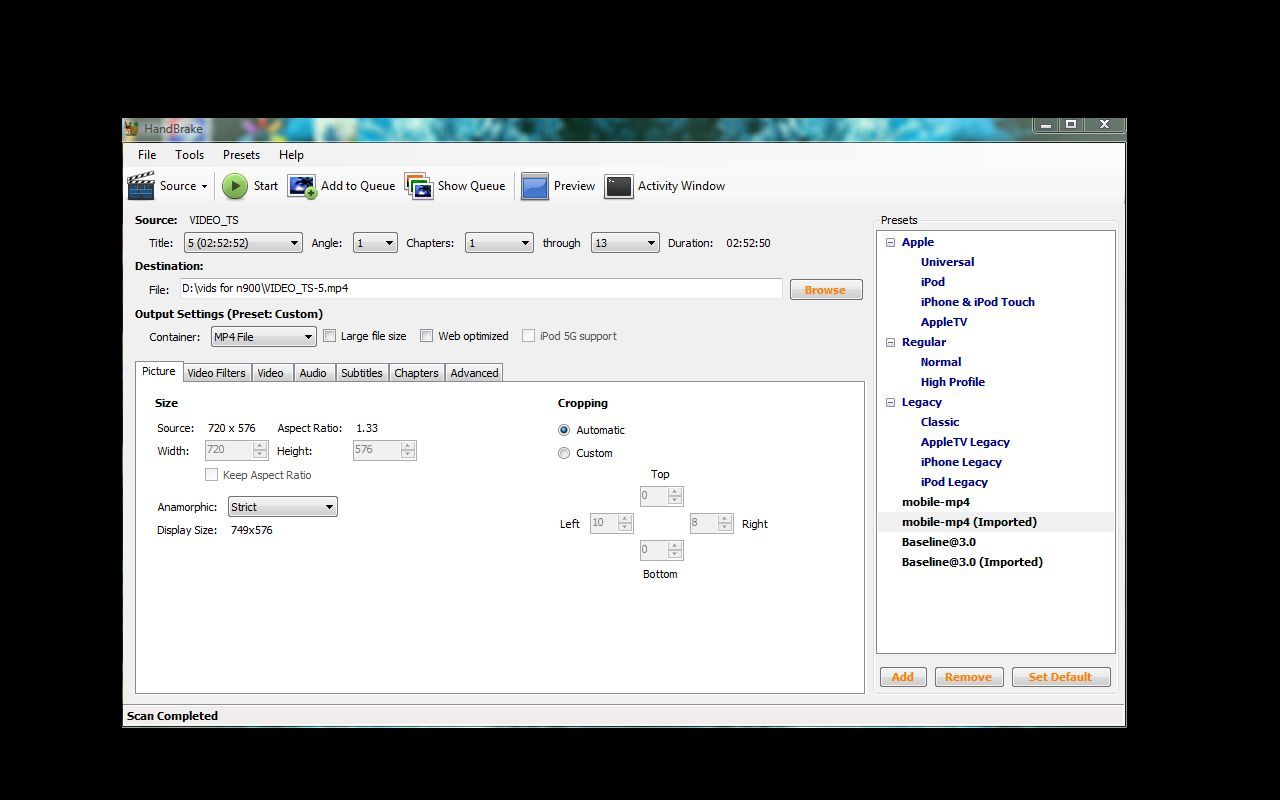Collapse the Apple presets group
This screenshot has height=800, width=1280.
coord(890,242)
